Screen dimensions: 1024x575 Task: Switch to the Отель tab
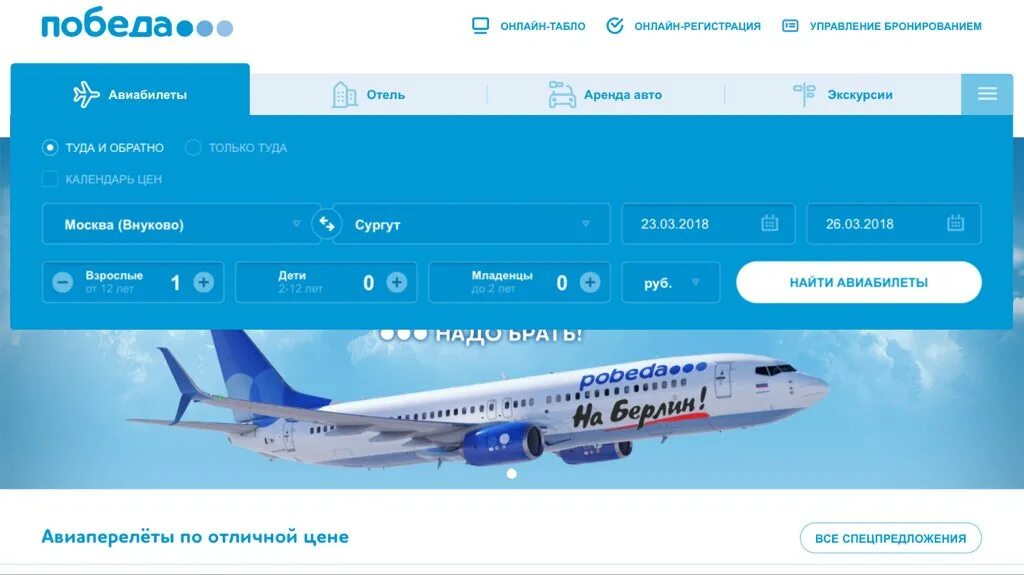point(368,95)
